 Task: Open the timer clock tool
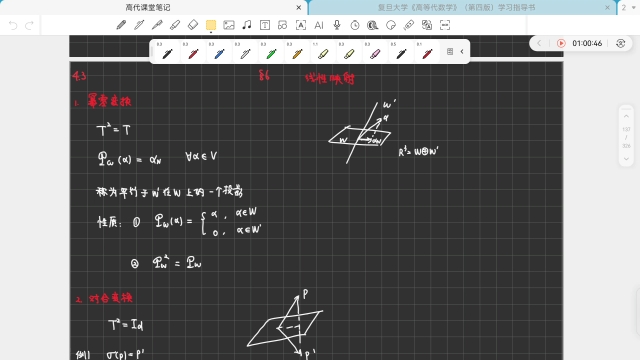[355, 25]
